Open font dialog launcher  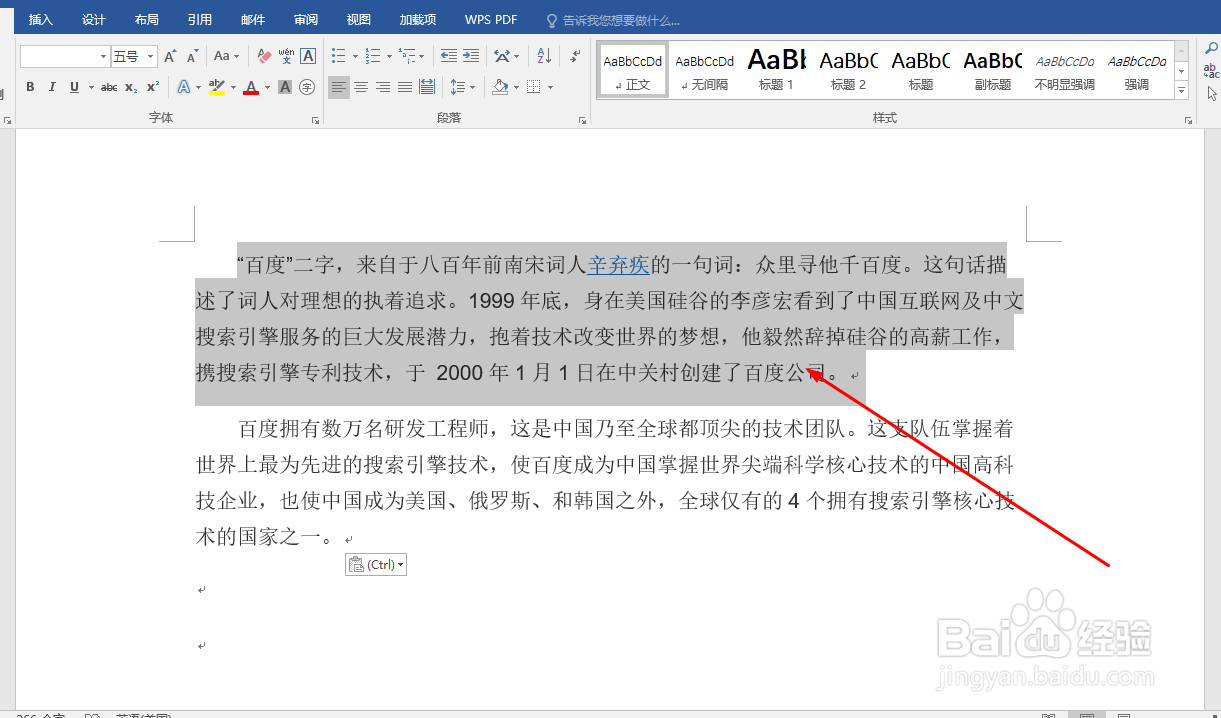[x=315, y=120]
